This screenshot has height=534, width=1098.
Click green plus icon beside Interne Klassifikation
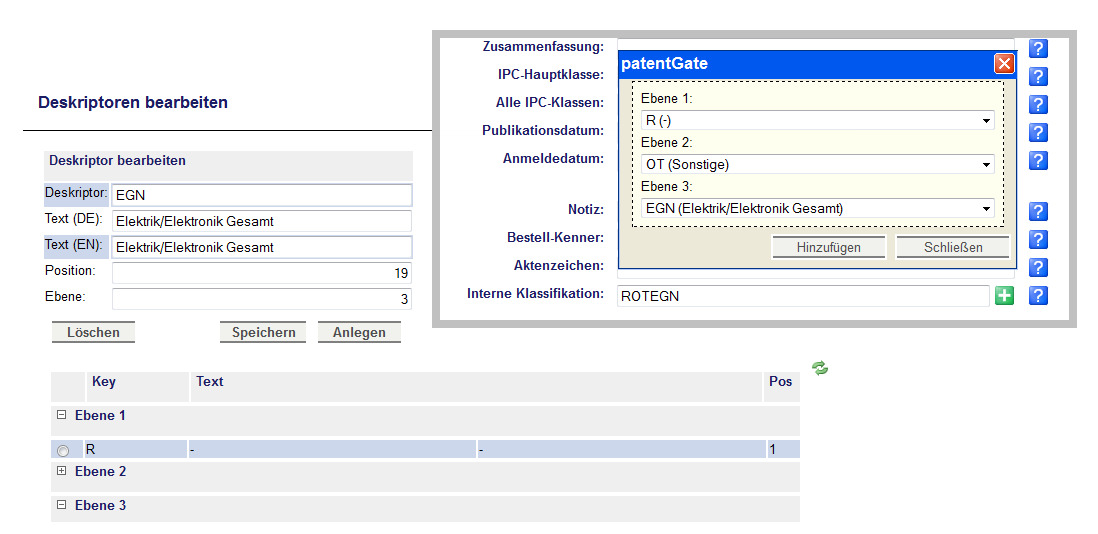coord(1004,296)
